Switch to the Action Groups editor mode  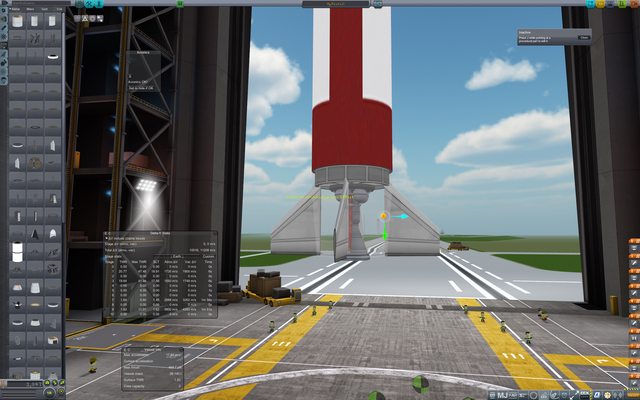(x=90, y=4)
